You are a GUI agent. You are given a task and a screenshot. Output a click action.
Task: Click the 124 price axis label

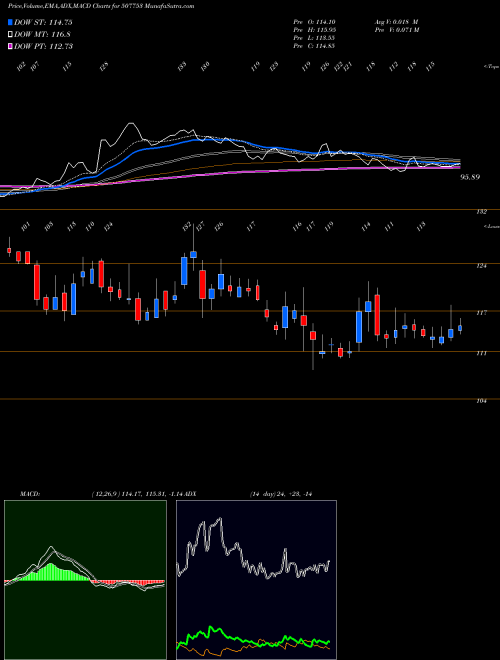click(x=482, y=266)
